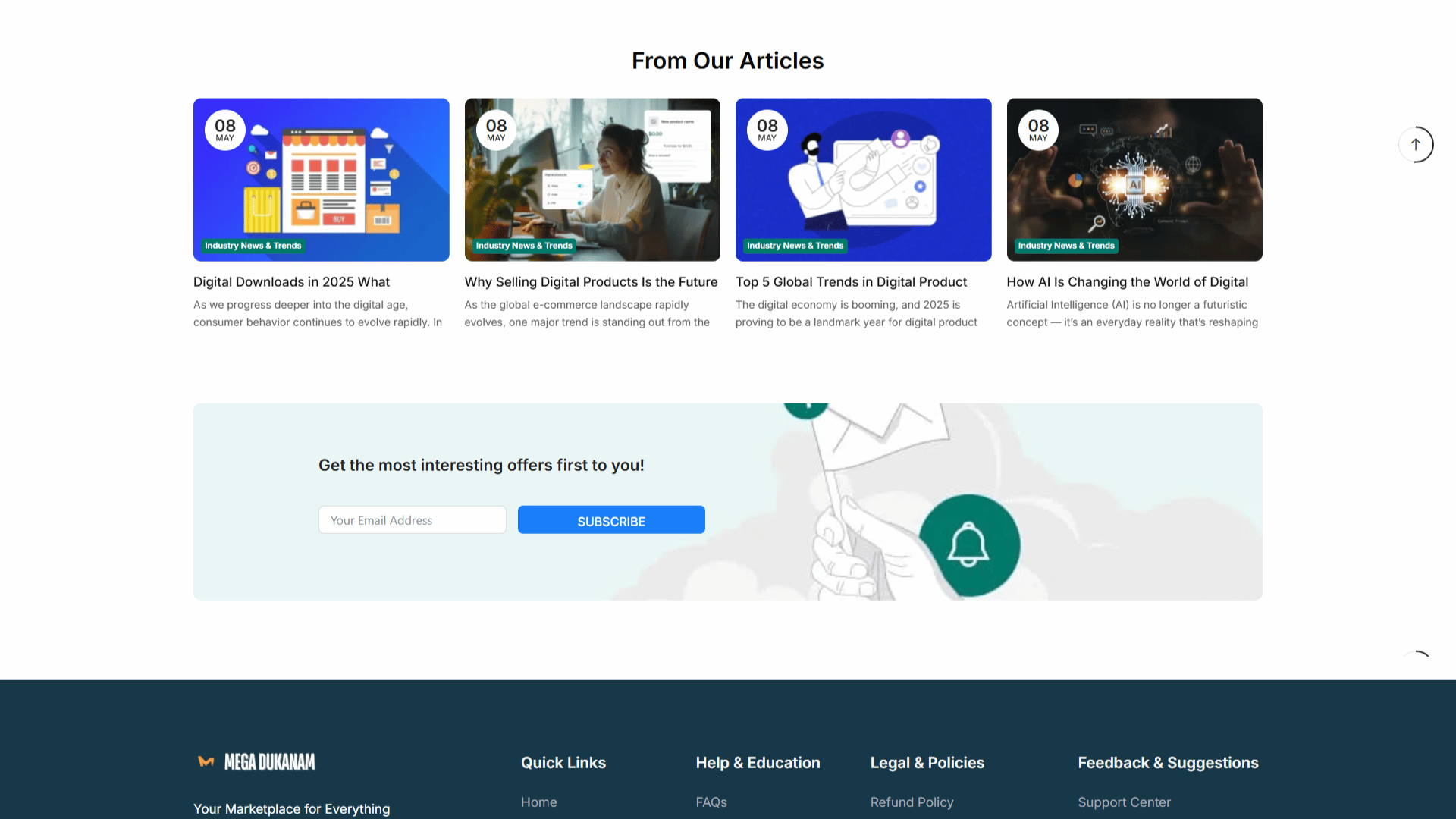Go to Home in Quick Links
Image resolution: width=1456 pixels, height=819 pixels.
tap(538, 802)
